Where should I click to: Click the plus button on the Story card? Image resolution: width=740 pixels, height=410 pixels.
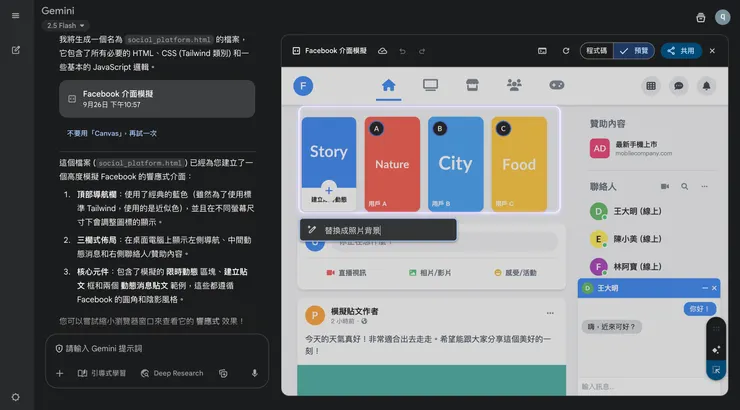pyautogui.click(x=329, y=190)
